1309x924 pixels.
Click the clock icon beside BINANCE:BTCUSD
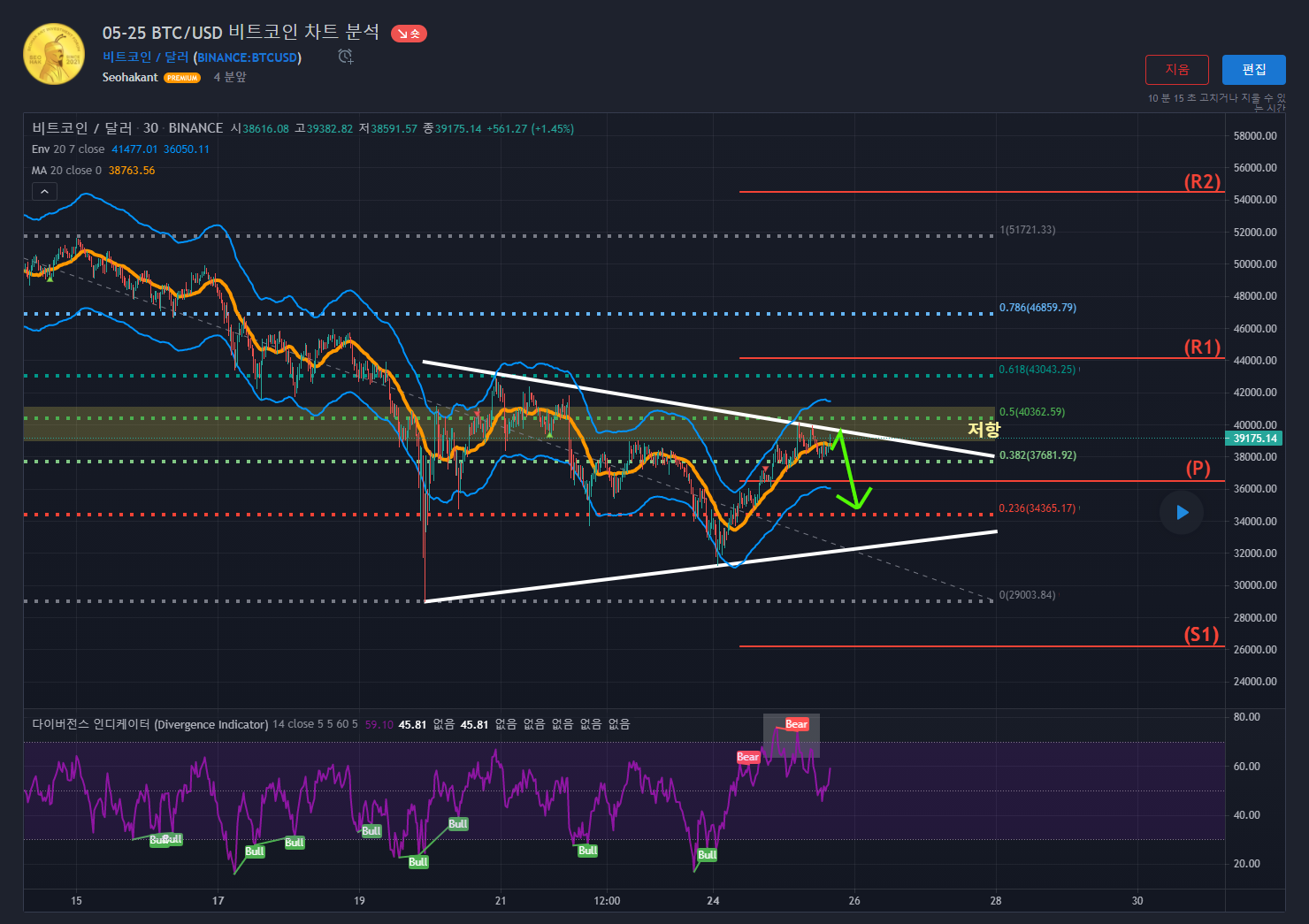346,57
